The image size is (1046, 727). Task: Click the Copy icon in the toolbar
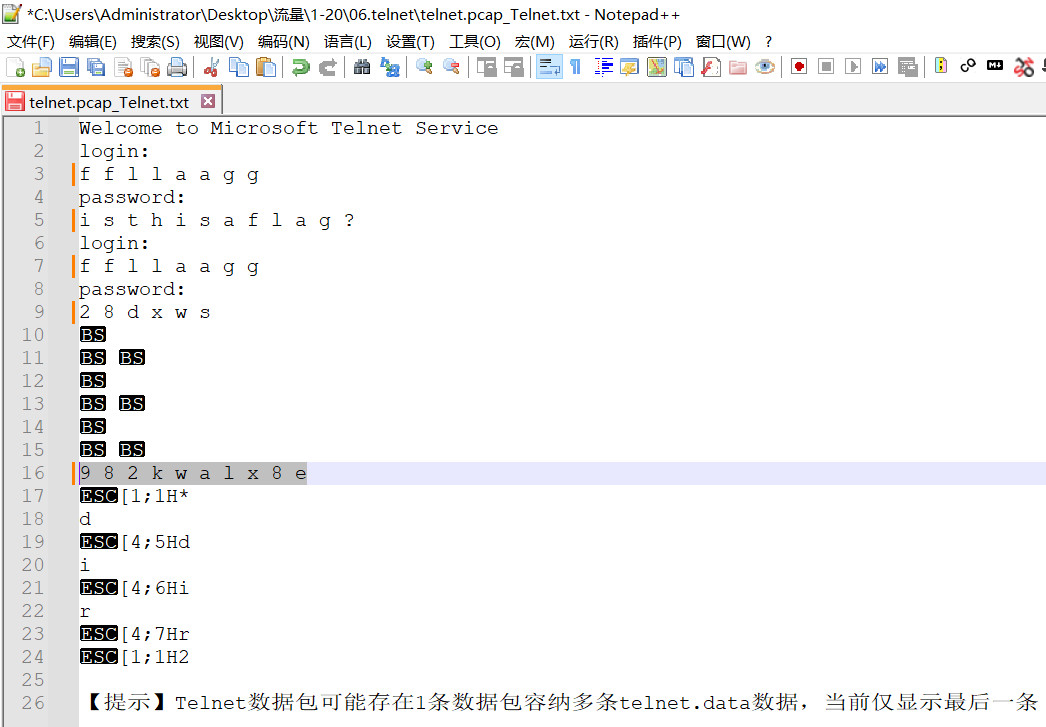coord(239,67)
